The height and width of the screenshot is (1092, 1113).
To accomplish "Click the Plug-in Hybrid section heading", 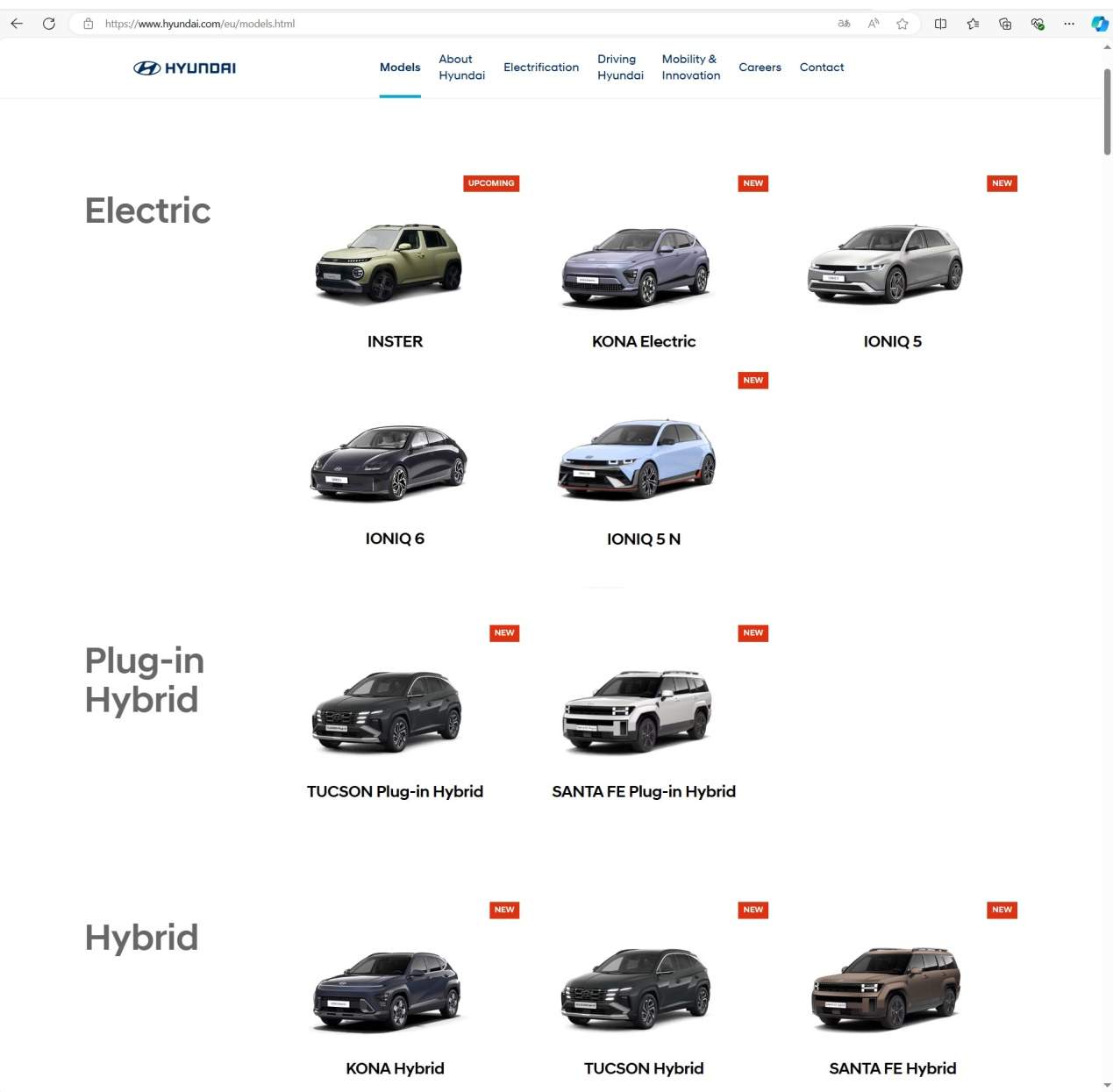I will tap(145, 680).
